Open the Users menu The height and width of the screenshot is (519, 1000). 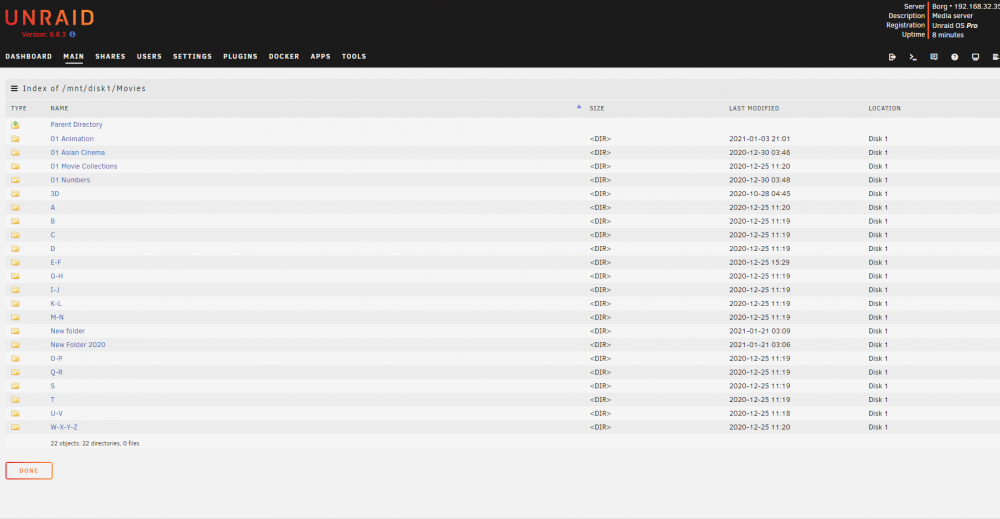149,57
